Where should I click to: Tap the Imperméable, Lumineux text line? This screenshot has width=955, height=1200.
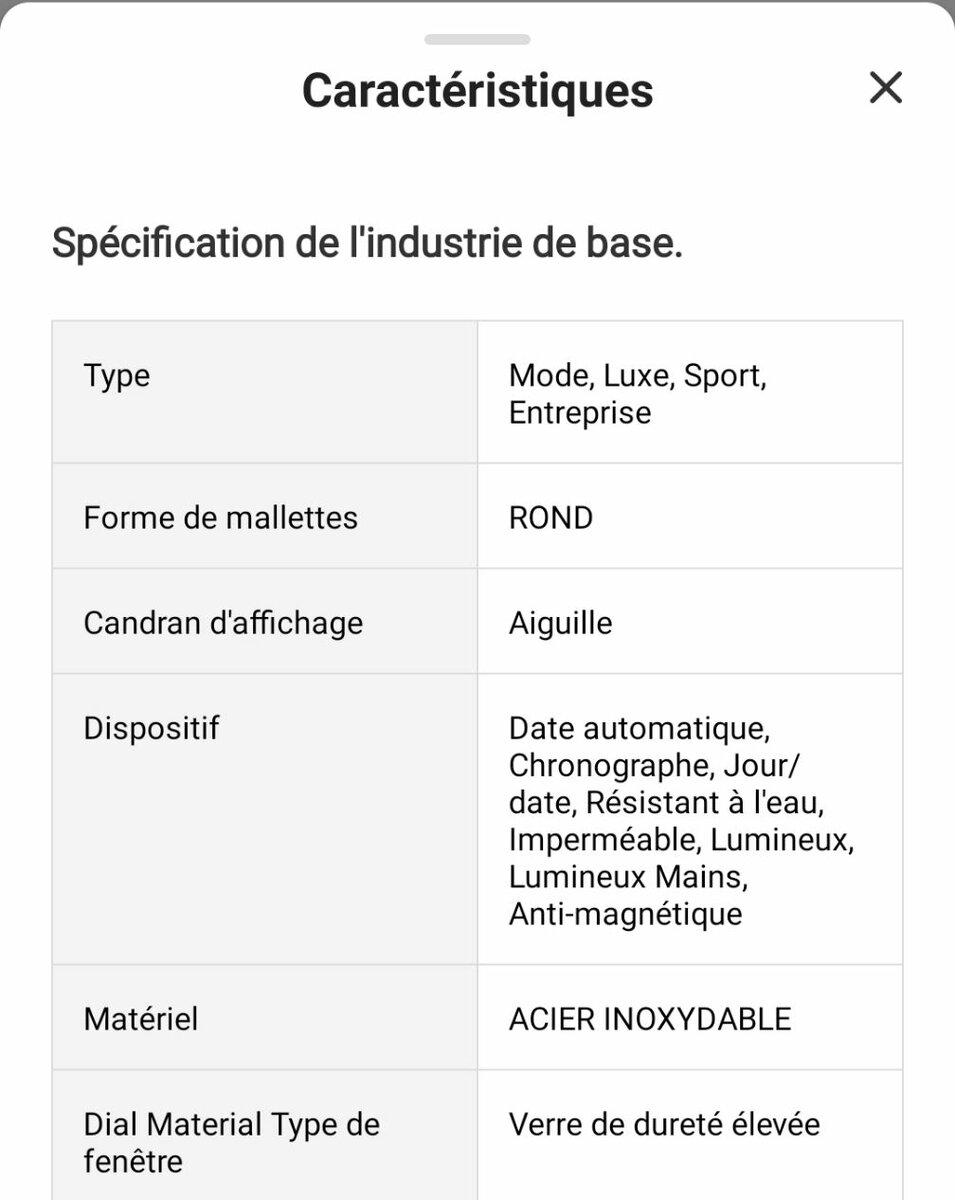[x=681, y=840]
